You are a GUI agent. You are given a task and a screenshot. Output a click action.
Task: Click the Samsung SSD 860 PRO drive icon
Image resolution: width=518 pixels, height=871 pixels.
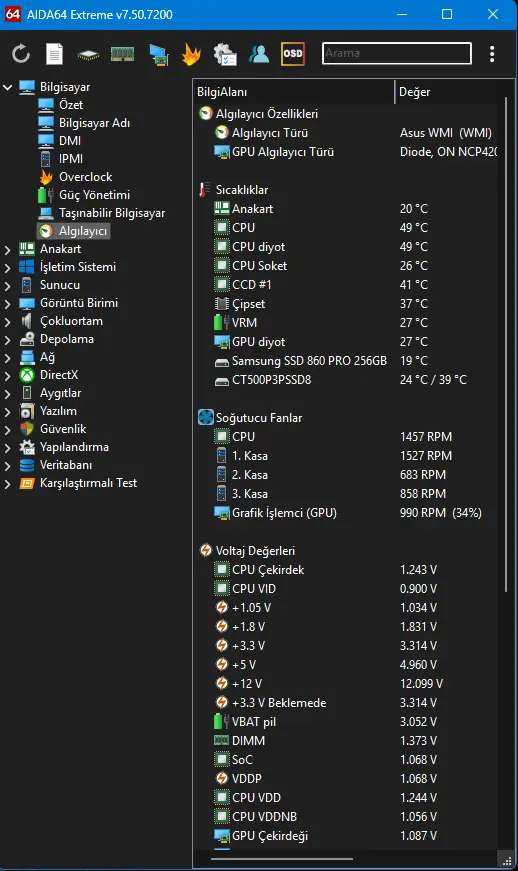pos(222,362)
